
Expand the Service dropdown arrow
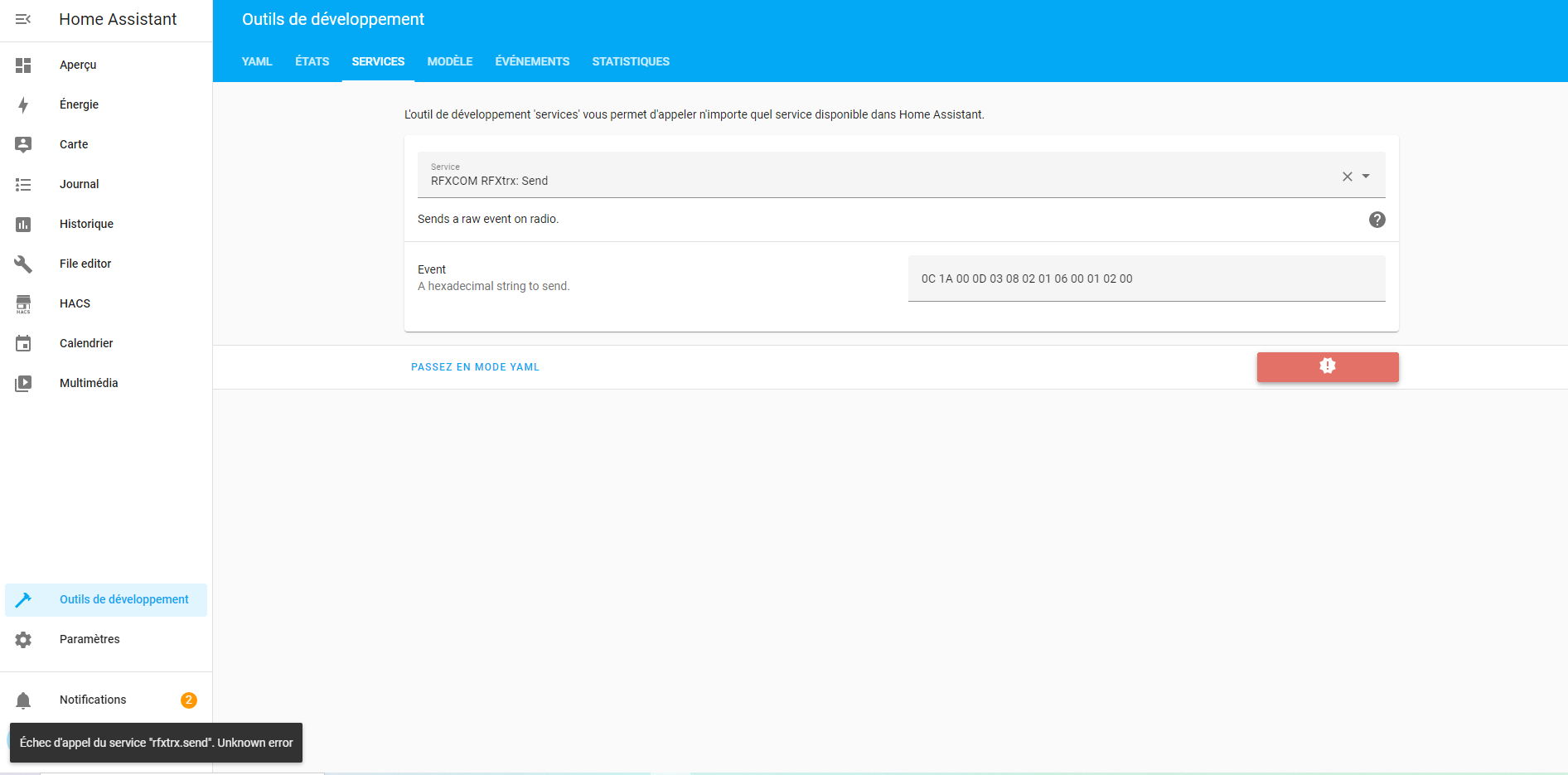[1366, 176]
